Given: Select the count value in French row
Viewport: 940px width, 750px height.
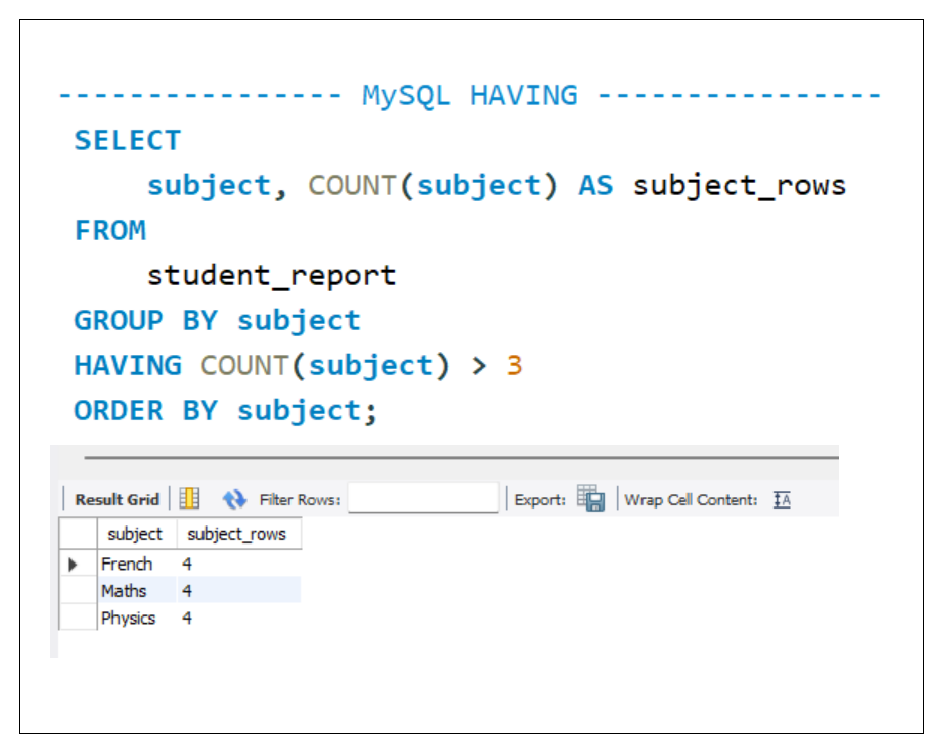Looking at the screenshot, I should (187, 564).
